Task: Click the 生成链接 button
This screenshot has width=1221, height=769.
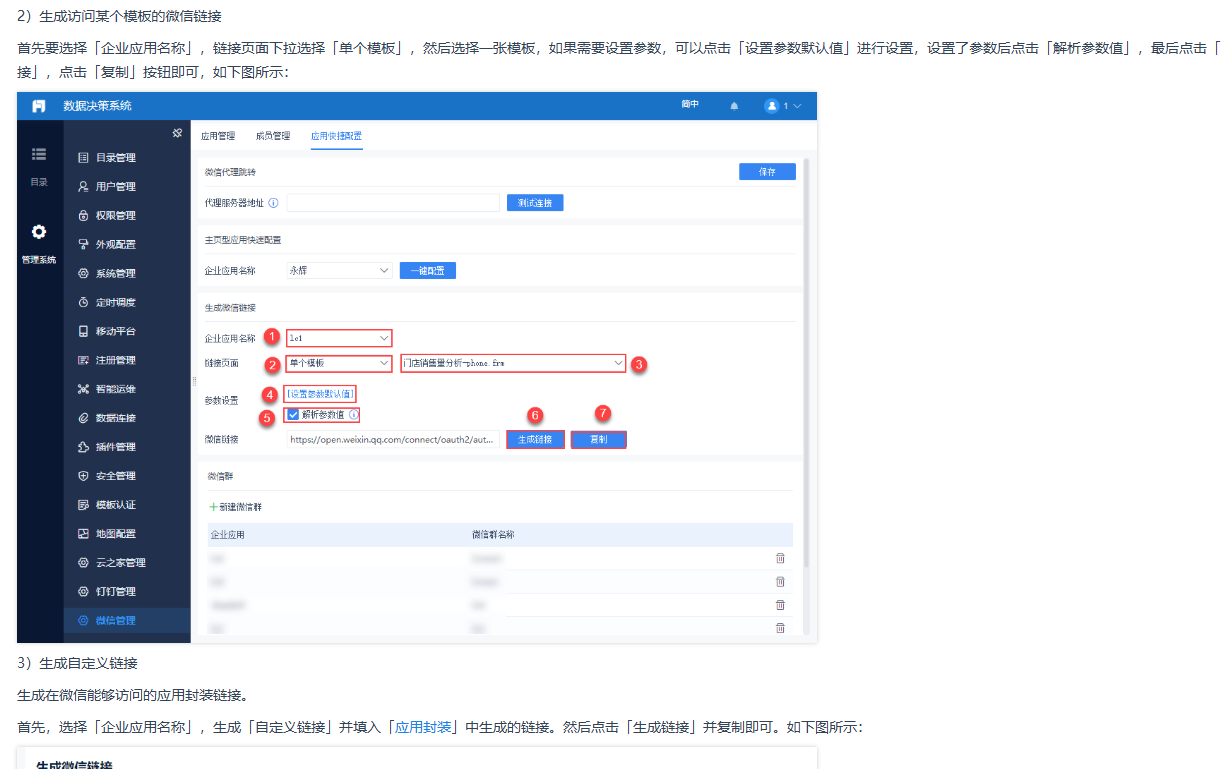Action: [x=535, y=440]
